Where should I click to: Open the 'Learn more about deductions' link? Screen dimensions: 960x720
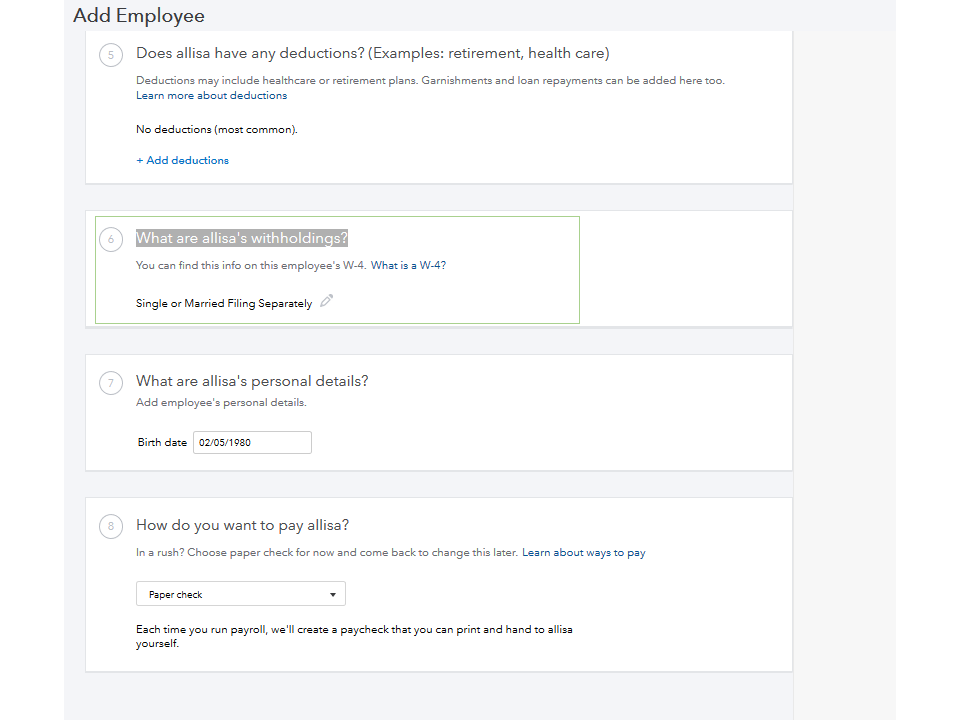point(211,95)
